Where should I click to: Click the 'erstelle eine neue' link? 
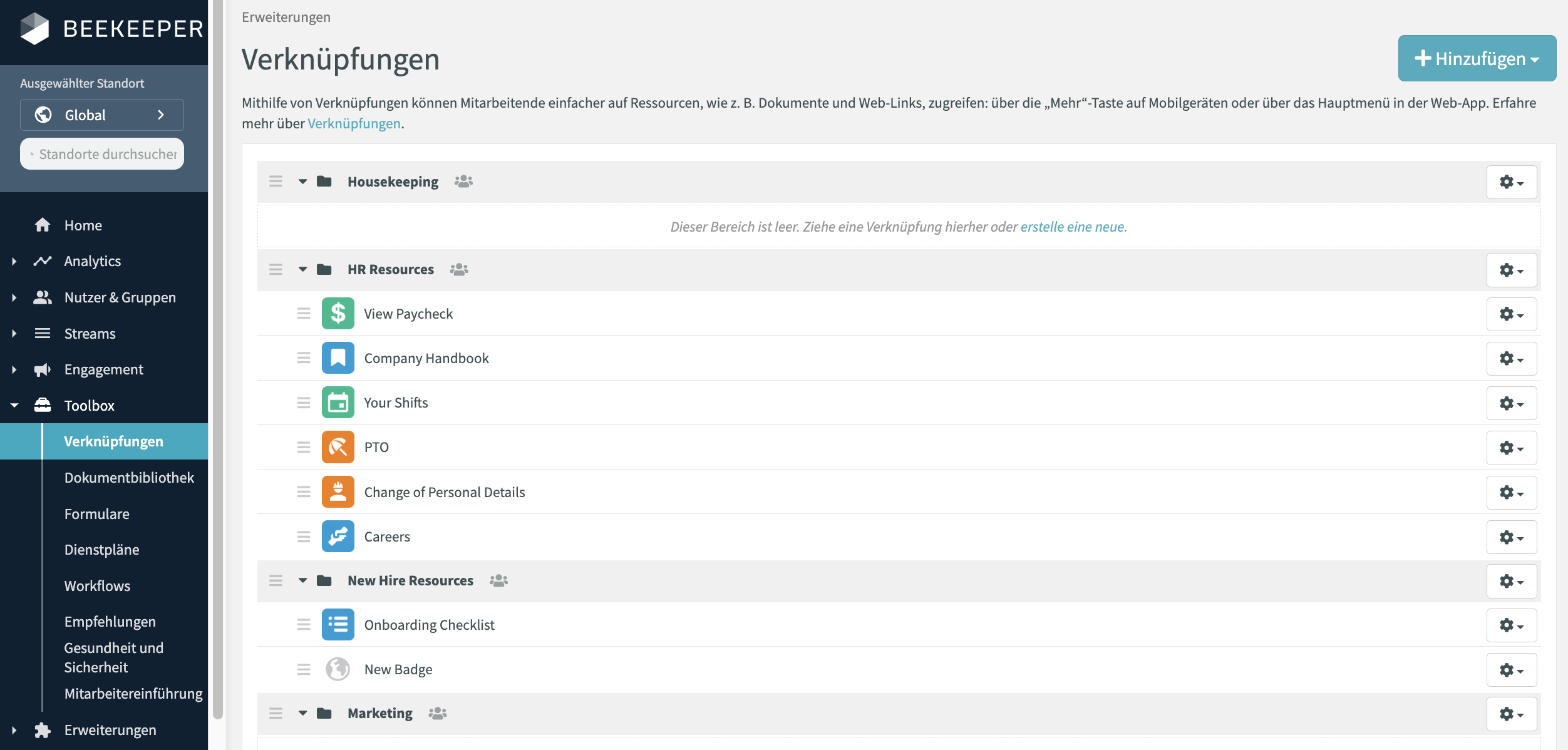click(x=1072, y=227)
